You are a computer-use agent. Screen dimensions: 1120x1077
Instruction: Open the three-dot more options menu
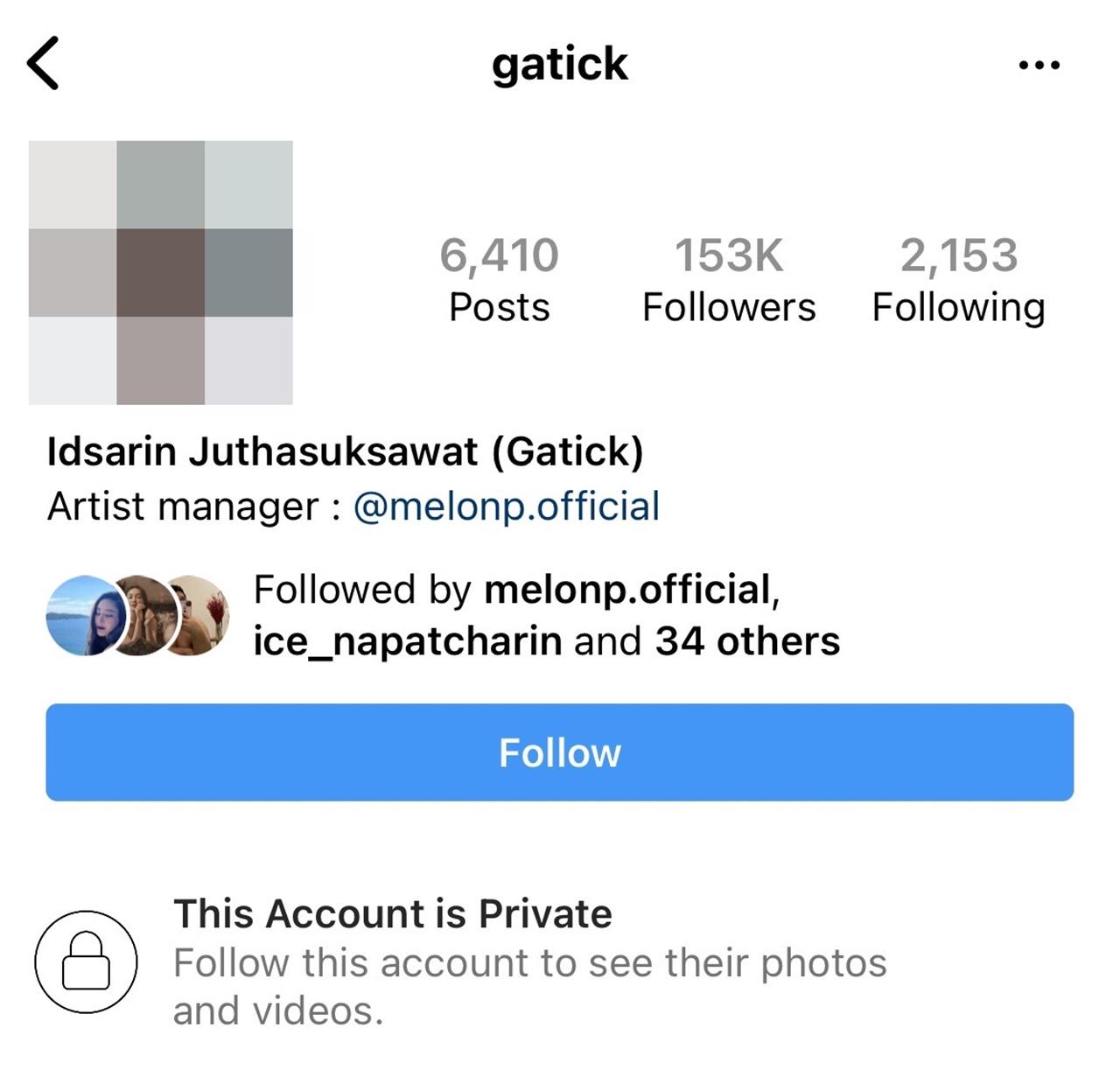(x=1039, y=65)
